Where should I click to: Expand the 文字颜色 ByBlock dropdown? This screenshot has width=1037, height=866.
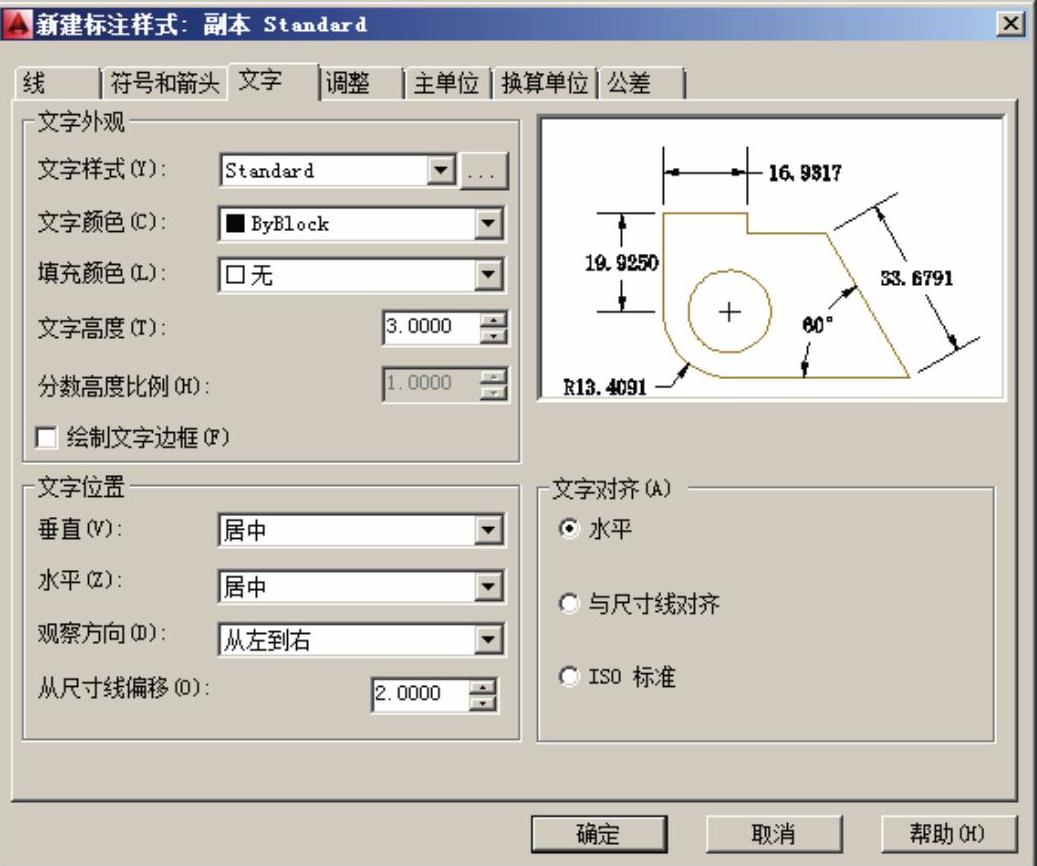487,224
